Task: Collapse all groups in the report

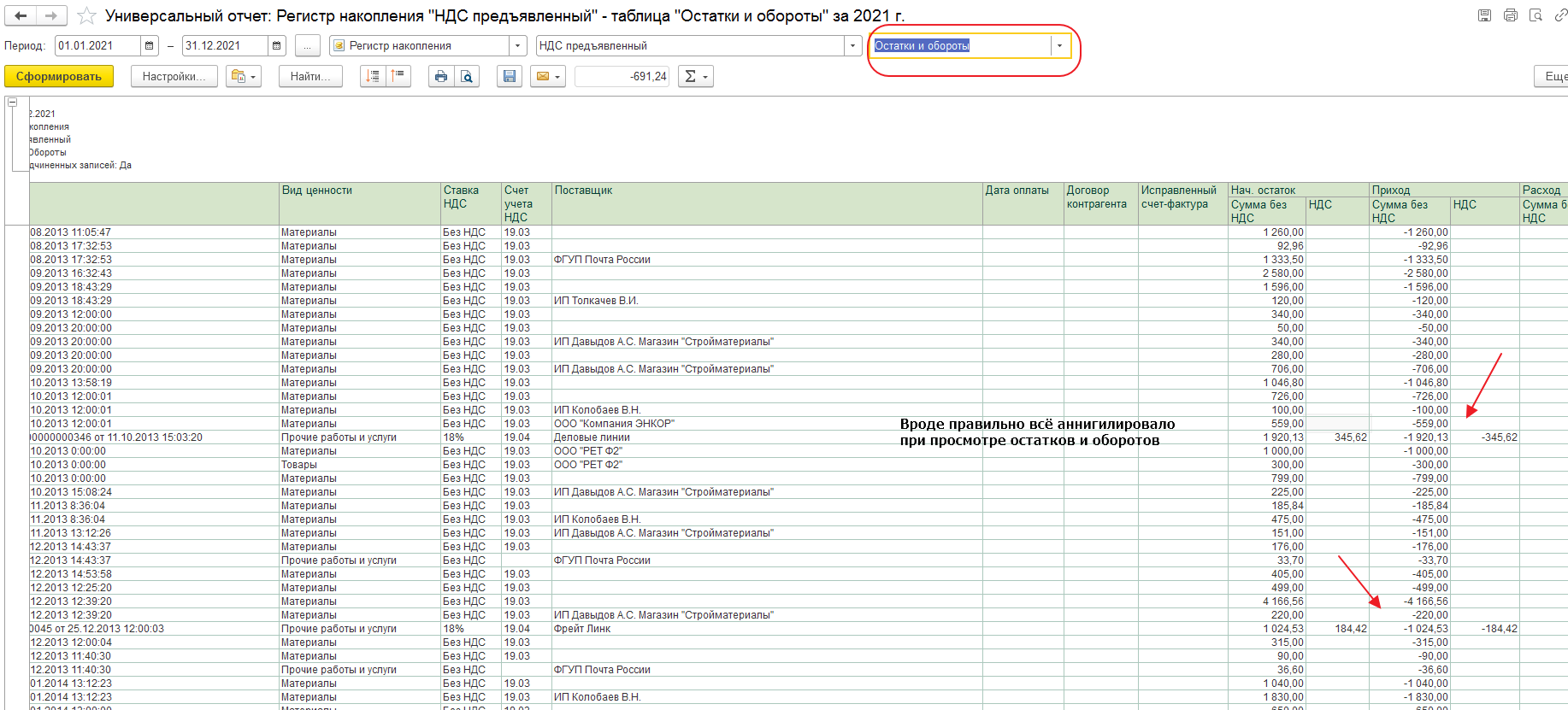Action: pos(398,77)
